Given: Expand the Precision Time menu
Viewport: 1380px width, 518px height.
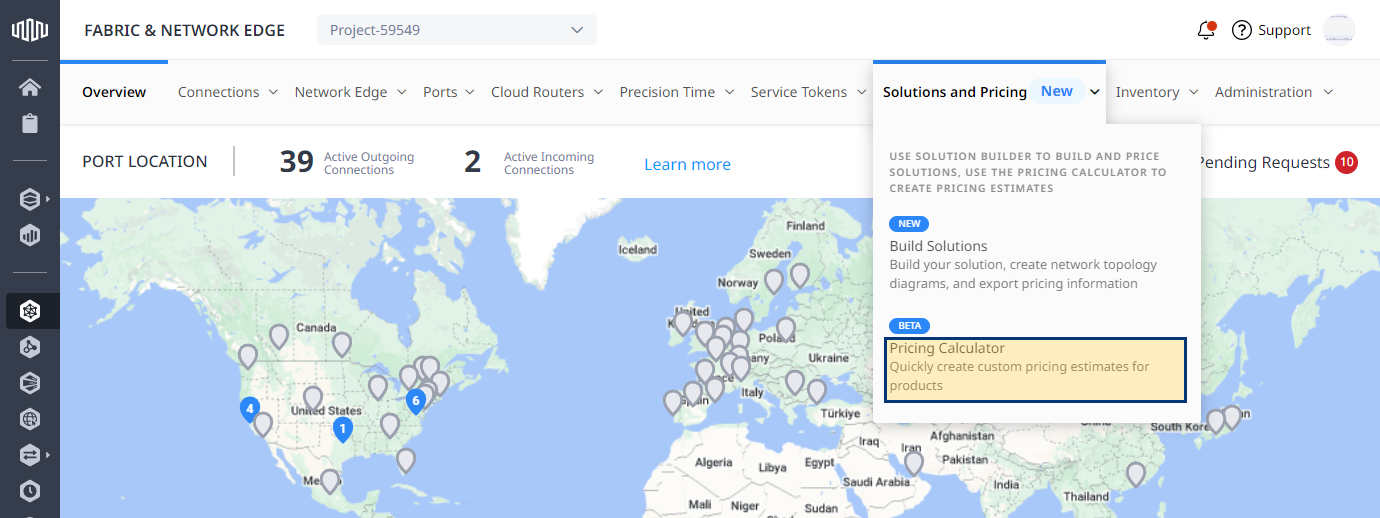Looking at the screenshot, I should [677, 92].
